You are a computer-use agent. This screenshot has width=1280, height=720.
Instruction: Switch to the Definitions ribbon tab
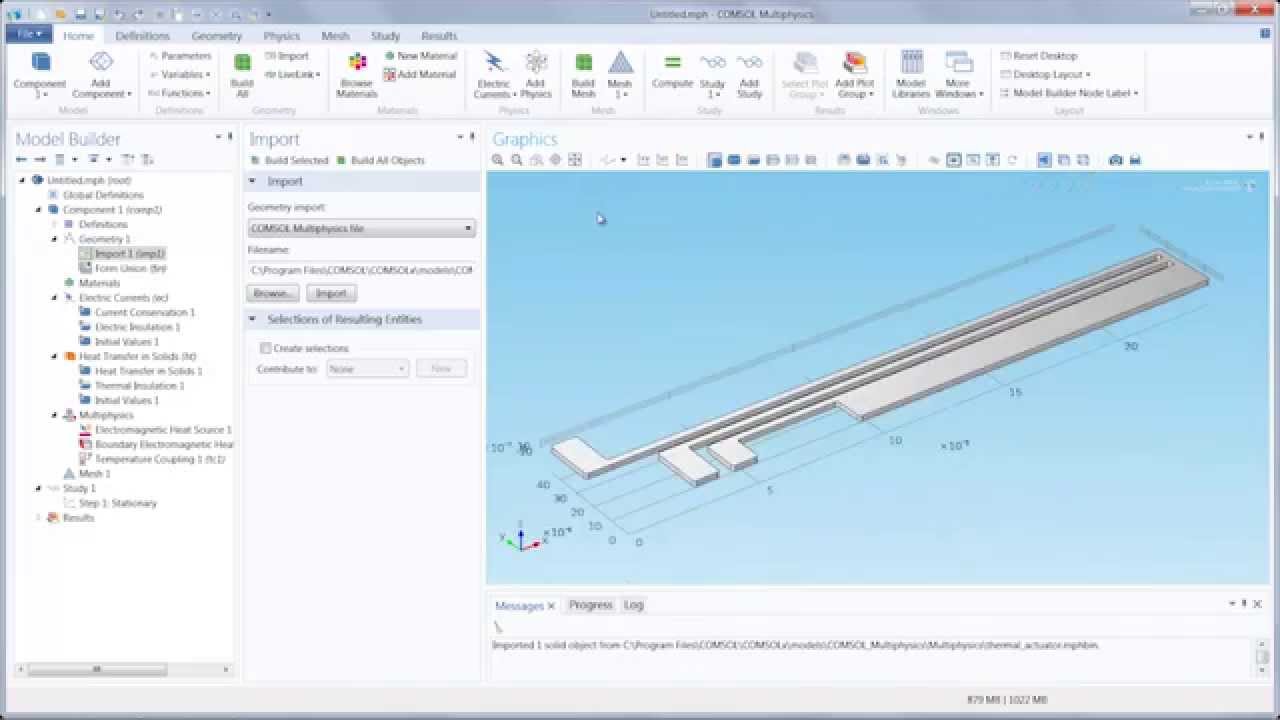click(142, 36)
